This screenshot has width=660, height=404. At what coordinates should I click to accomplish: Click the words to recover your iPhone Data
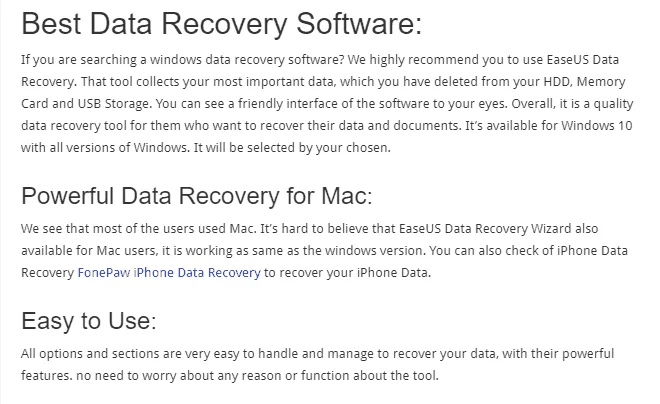(x=348, y=273)
